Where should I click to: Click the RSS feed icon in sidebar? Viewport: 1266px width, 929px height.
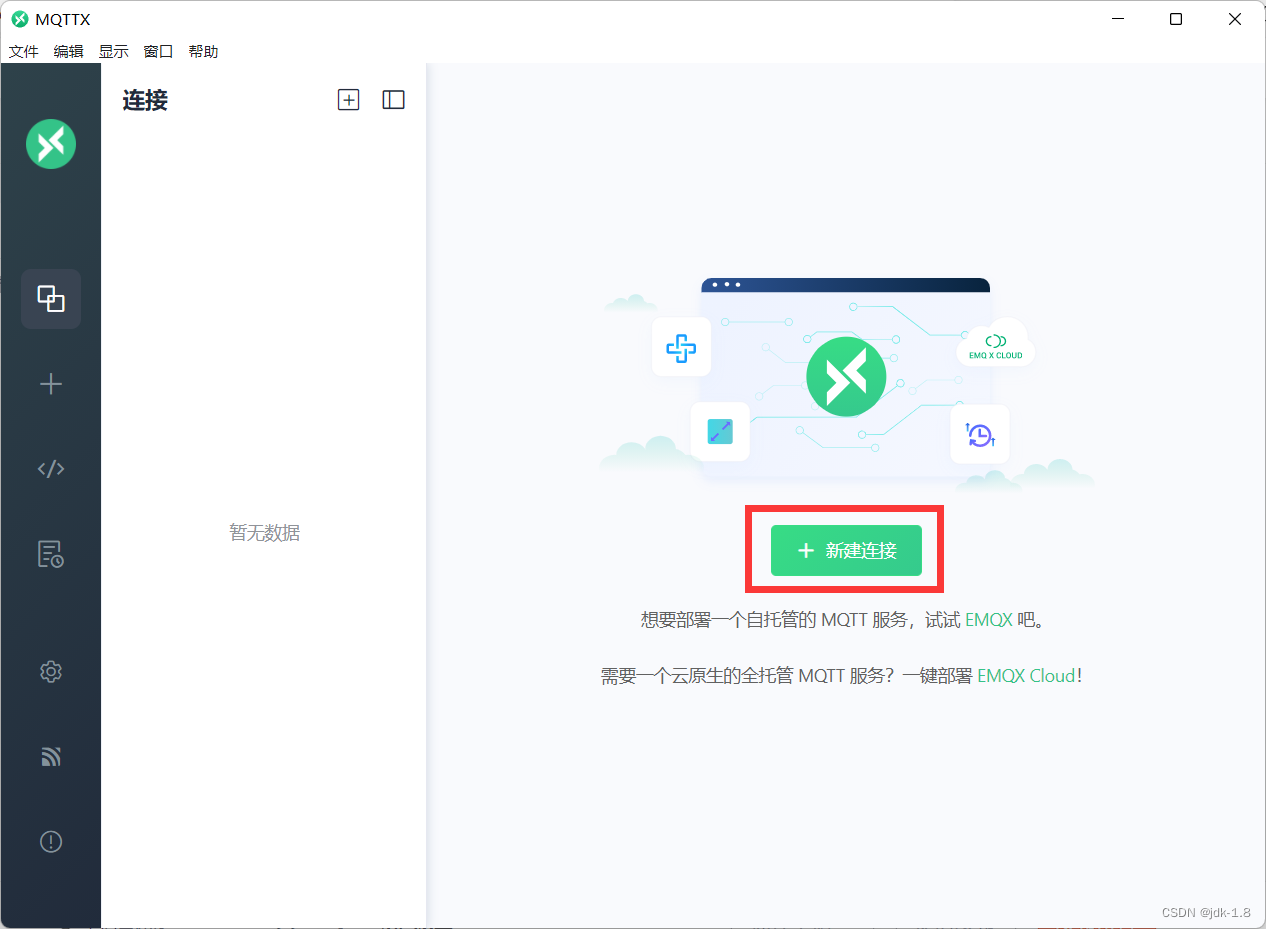coord(51,757)
